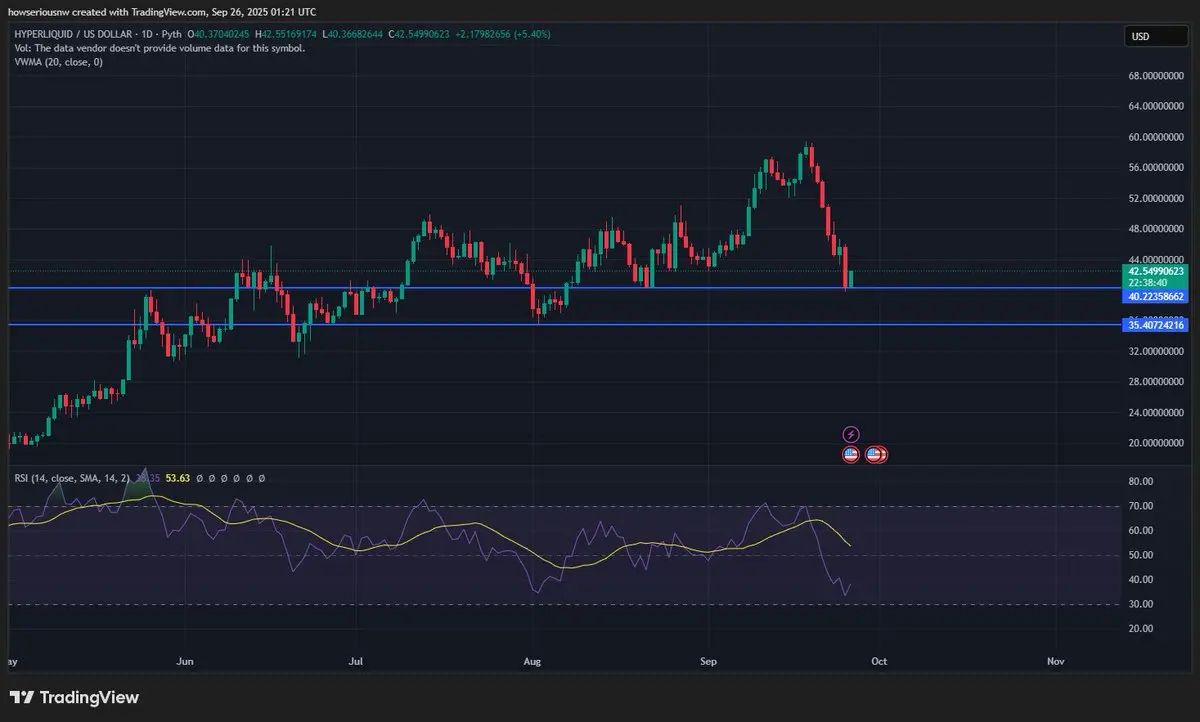The width and height of the screenshot is (1200, 722).
Task: Click the front US flag icon of the overlapping pair
Action: point(873,454)
